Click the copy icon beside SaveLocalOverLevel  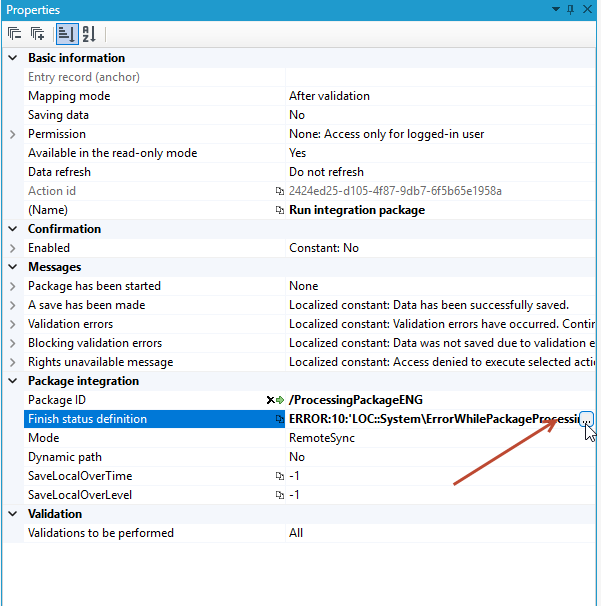pyautogui.click(x=279, y=495)
